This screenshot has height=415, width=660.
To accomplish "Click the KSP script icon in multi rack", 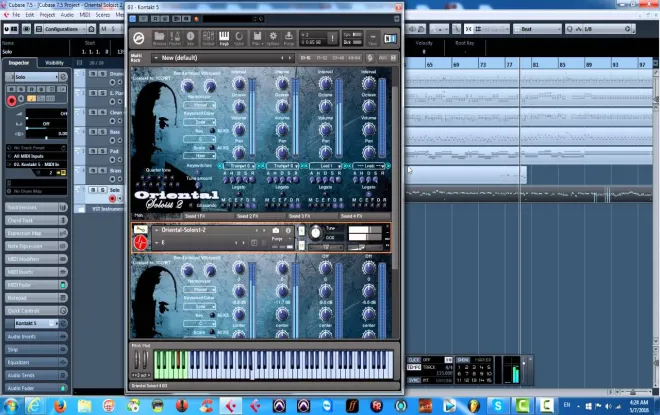I will pyautogui.click(x=370, y=58).
